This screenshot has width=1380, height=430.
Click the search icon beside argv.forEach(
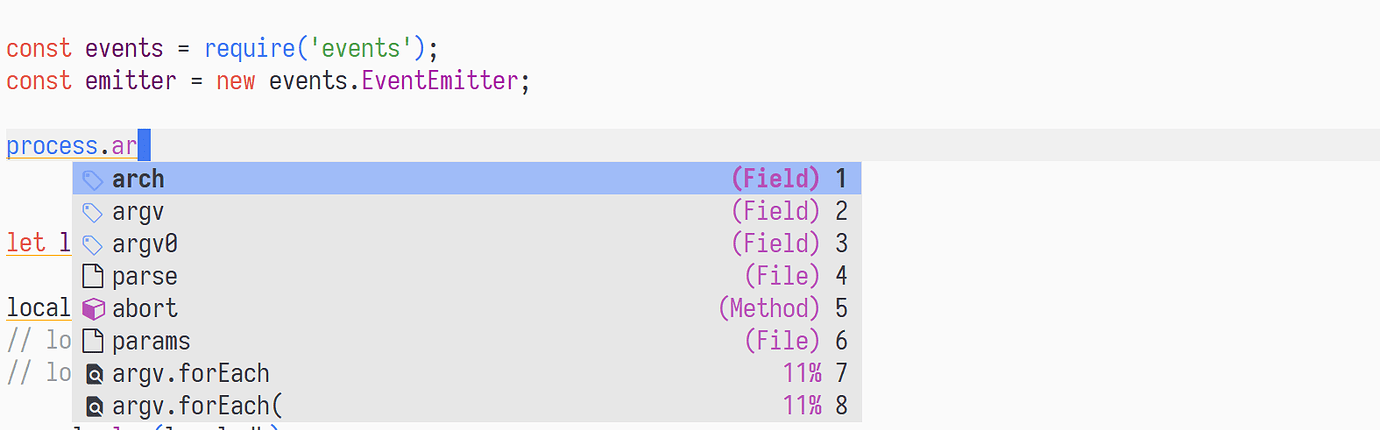[x=94, y=407]
